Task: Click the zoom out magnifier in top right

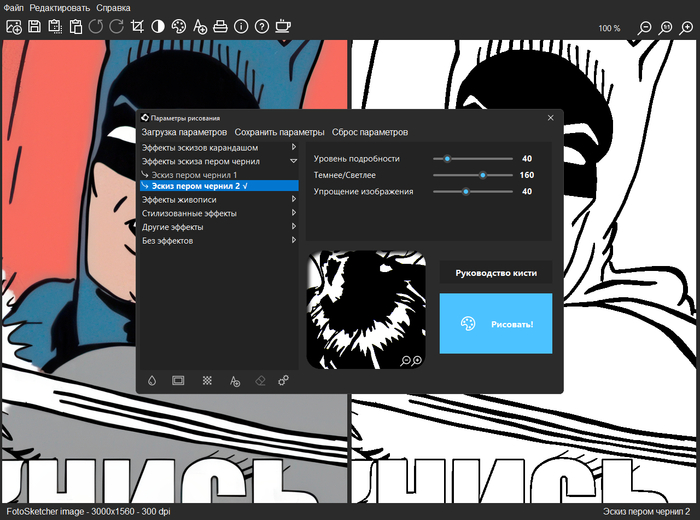Action: pos(645,28)
